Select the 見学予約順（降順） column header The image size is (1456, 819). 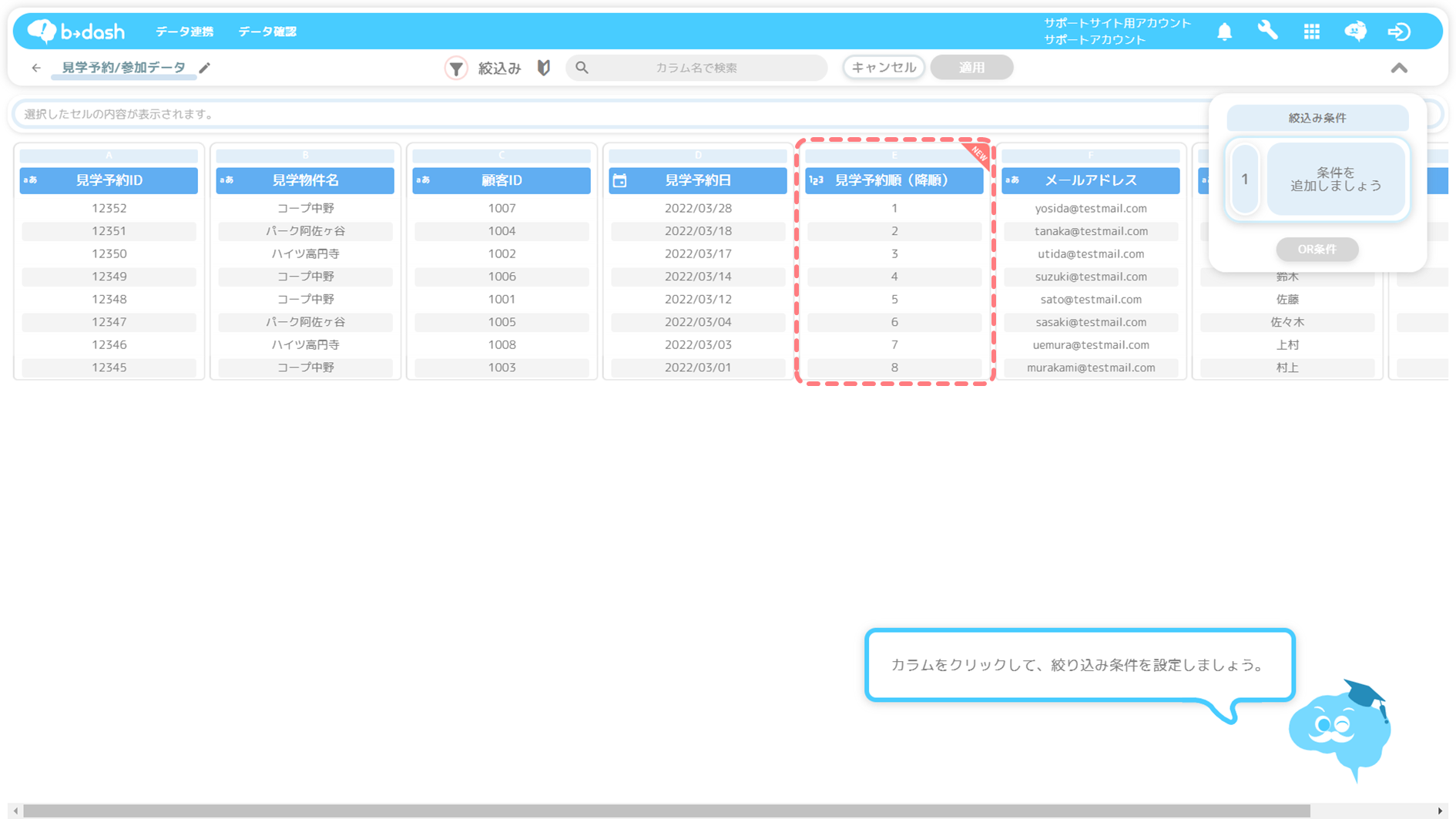tap(894, 180)
